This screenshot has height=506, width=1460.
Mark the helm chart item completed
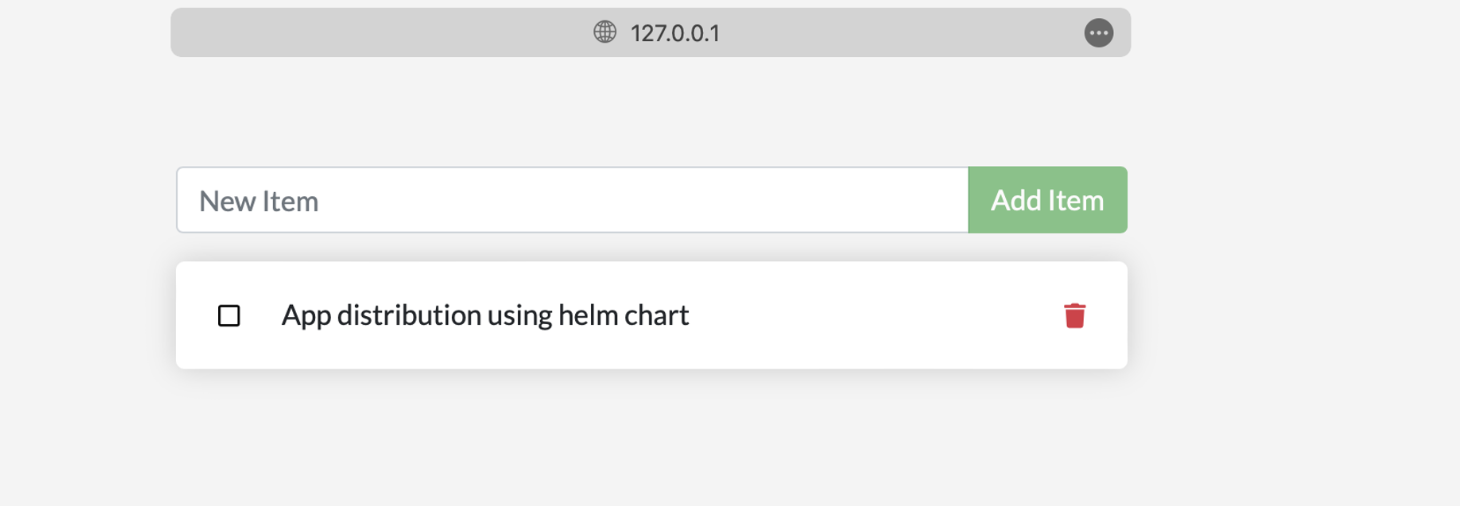click(x=229, y=316)
